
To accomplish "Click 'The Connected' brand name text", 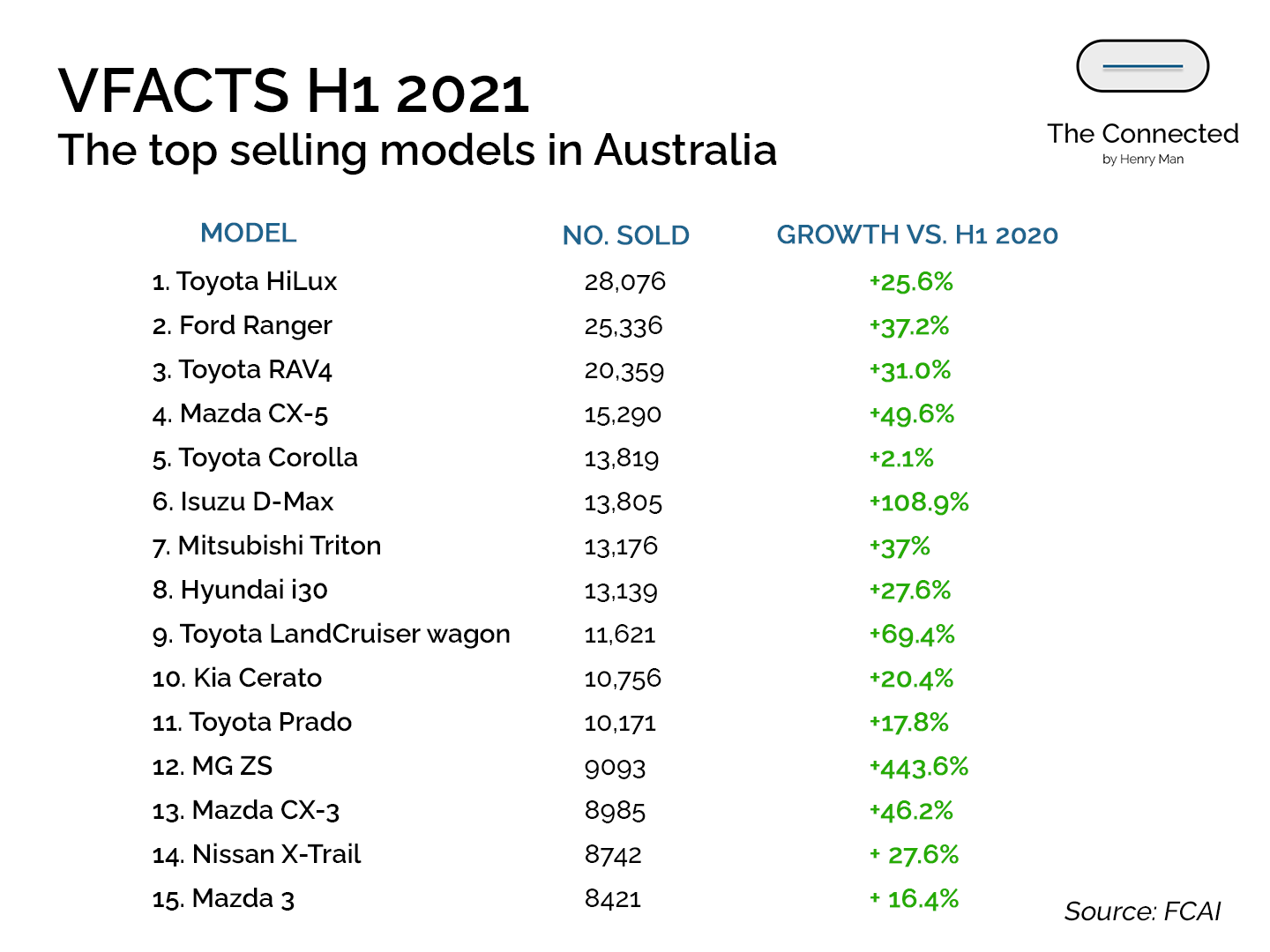I will (x=1142, y=134).
